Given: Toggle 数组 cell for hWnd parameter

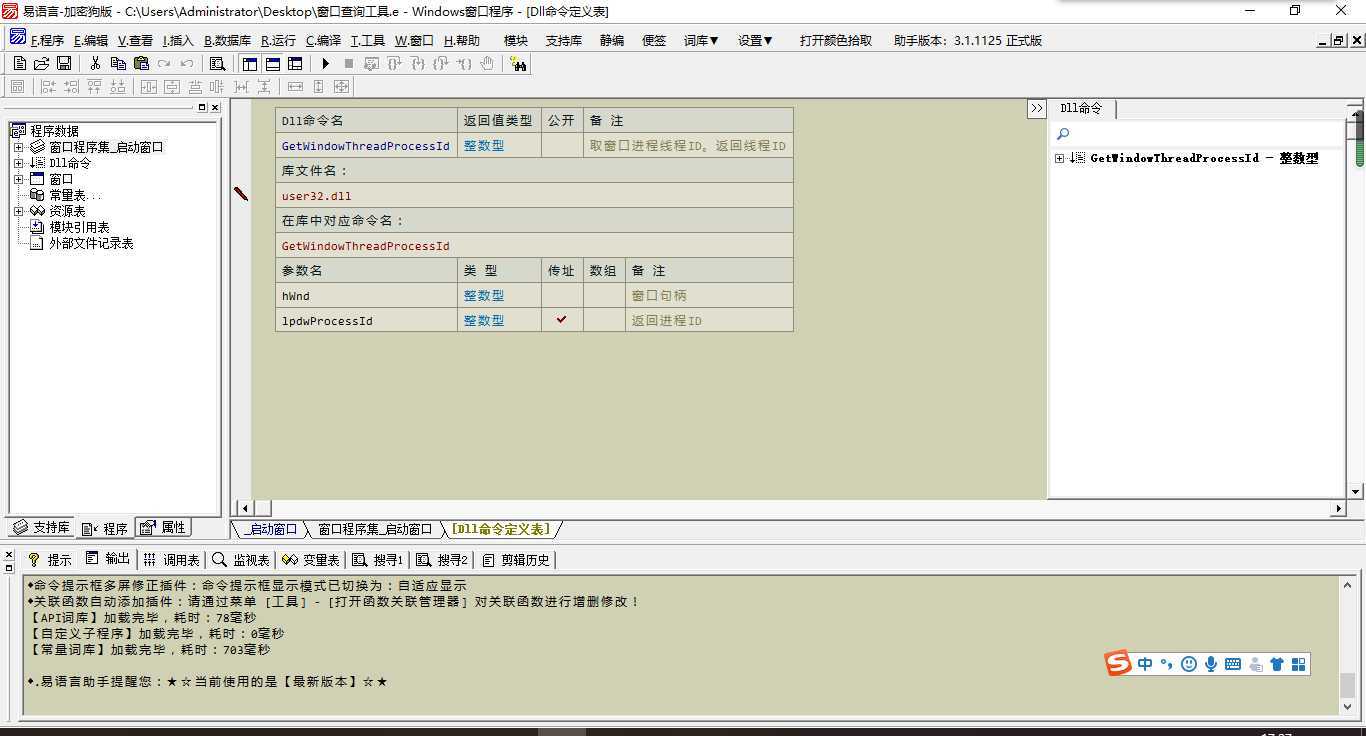Looking at the screenshot, I should pos(604,295).
